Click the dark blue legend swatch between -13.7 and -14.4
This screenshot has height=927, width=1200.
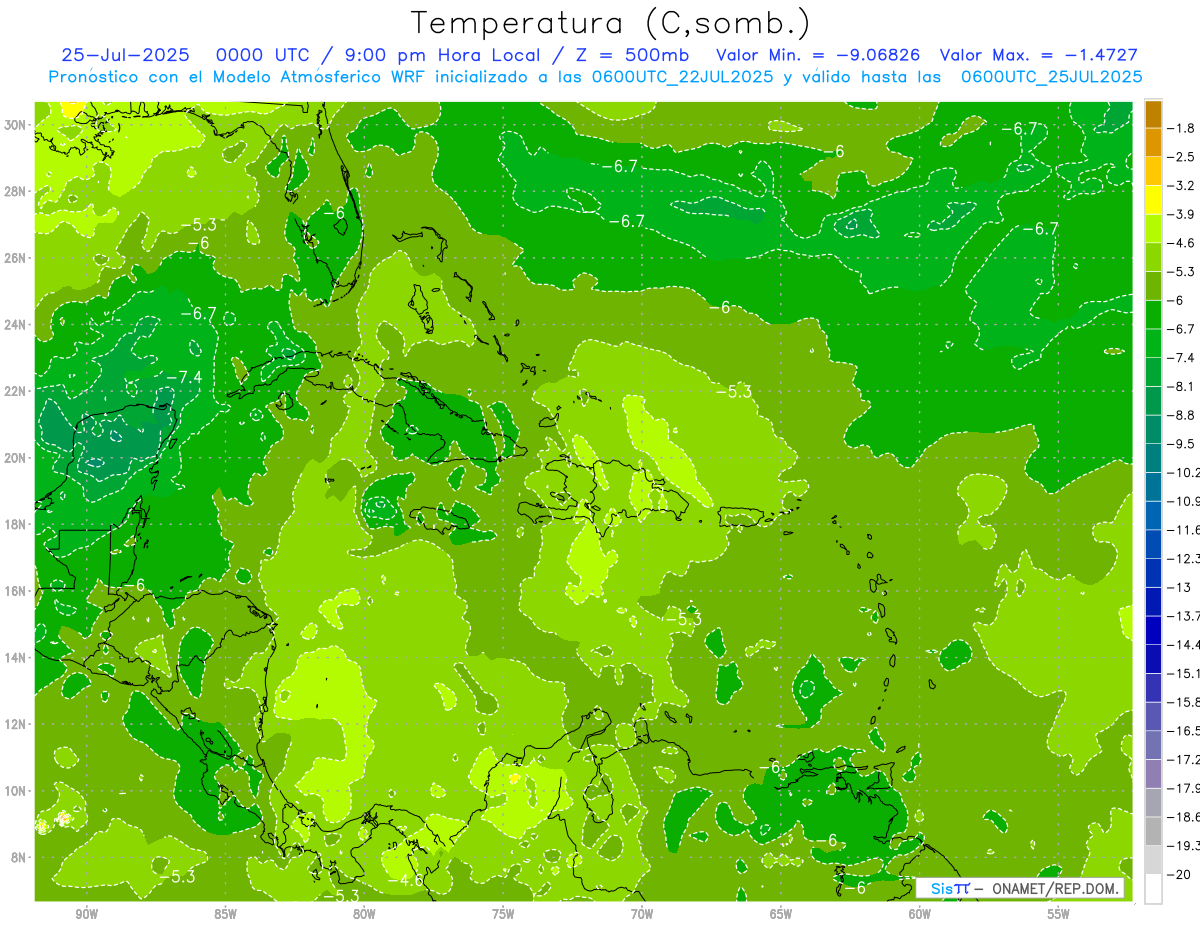point(1153,630)
